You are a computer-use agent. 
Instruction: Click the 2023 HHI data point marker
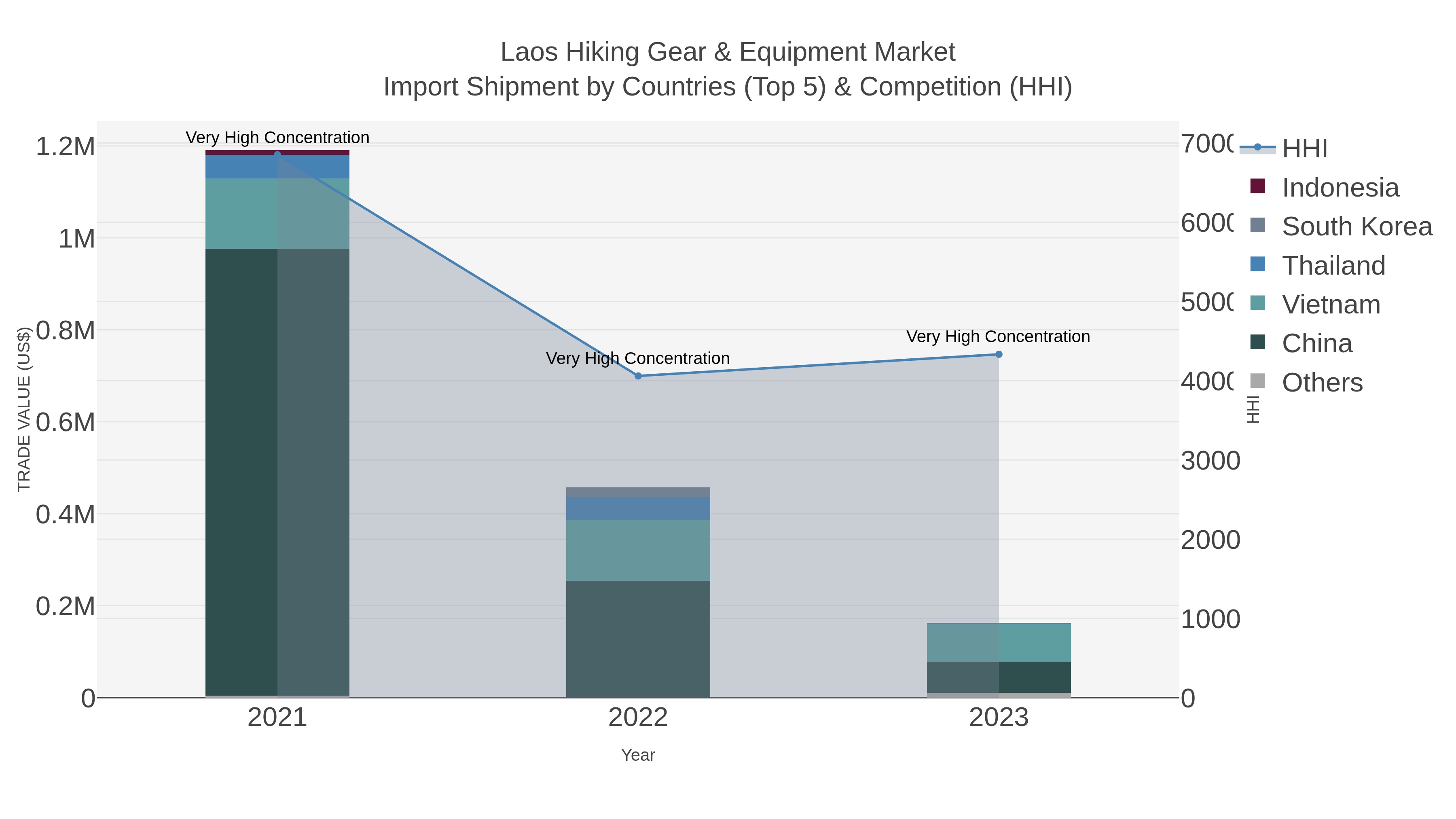pyautogui.click(x=999, y=354)
